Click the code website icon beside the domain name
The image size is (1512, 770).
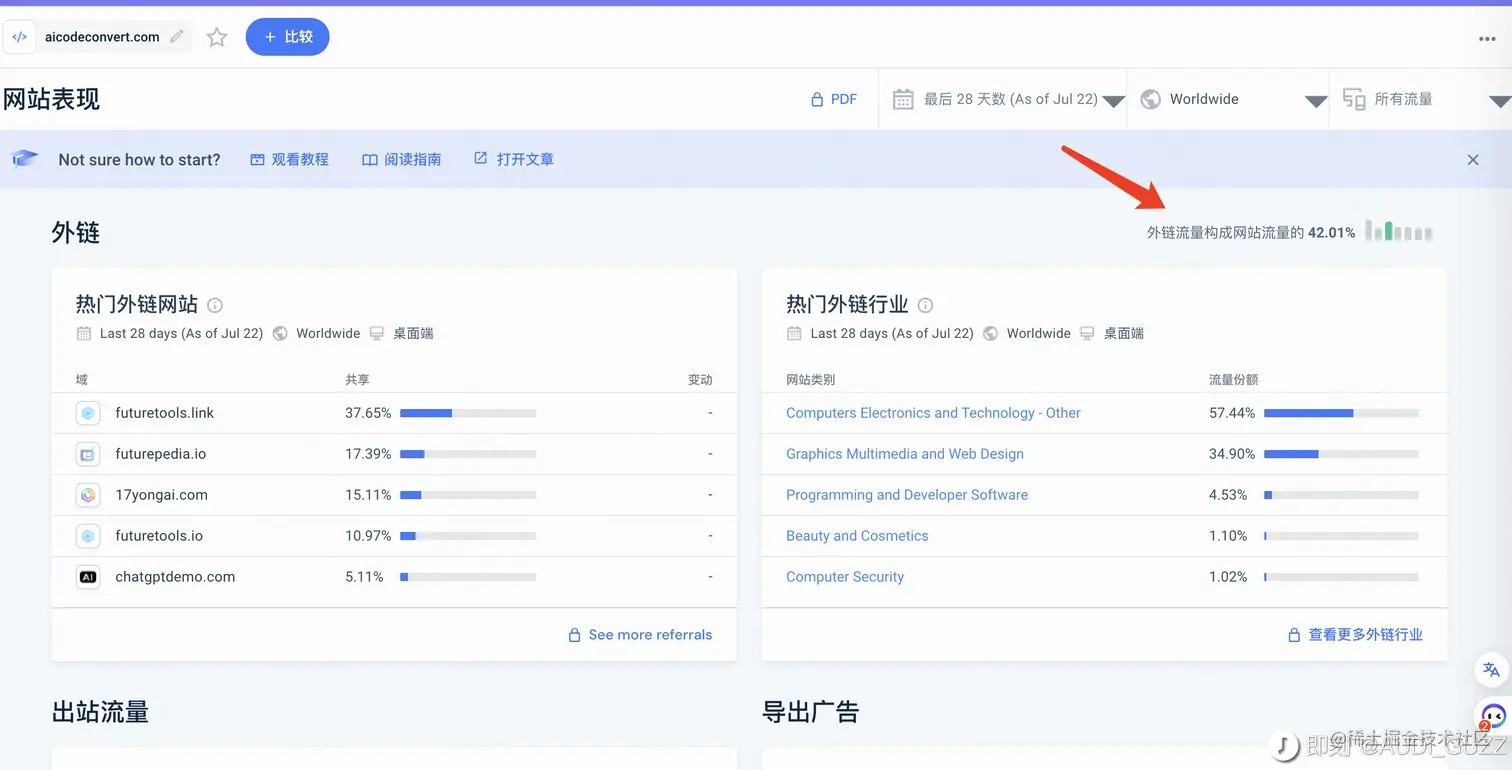pyautogui.click(x=19, y=36)
